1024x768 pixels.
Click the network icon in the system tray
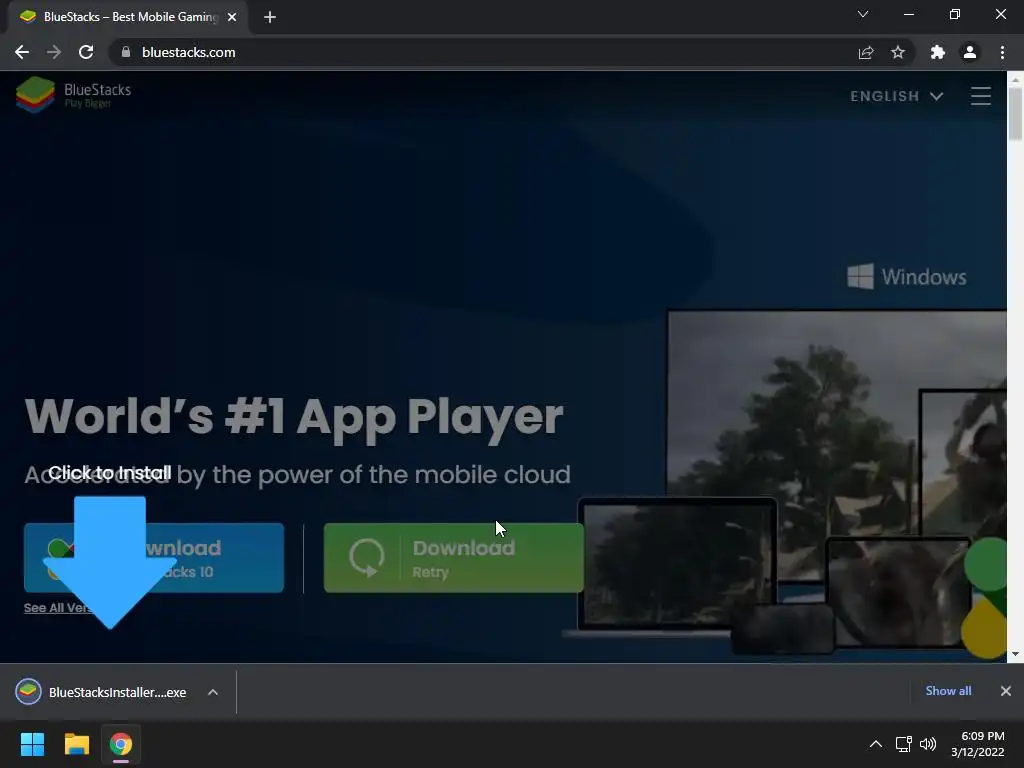click(903, 744)
